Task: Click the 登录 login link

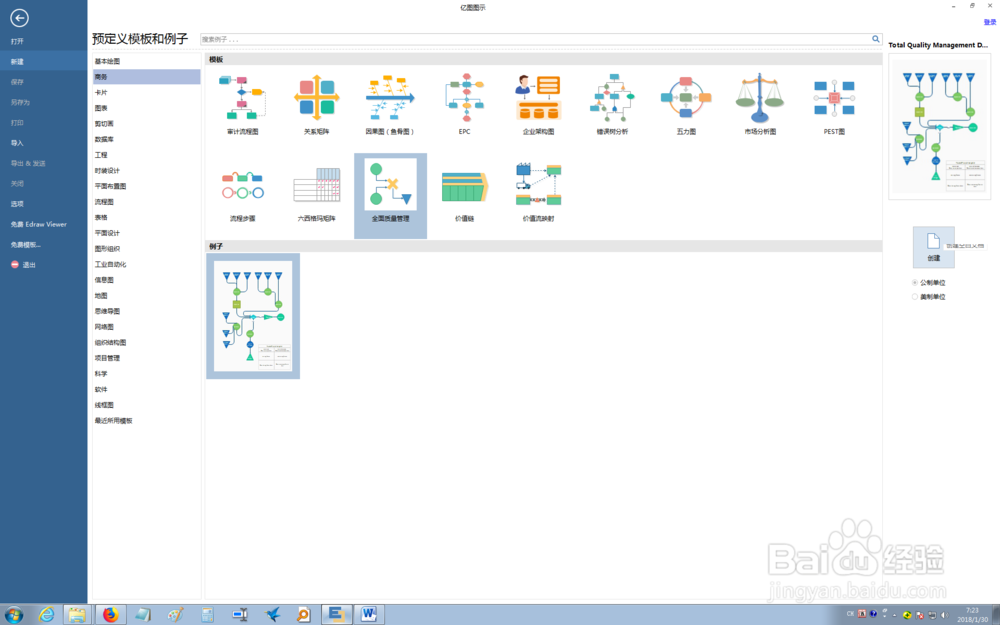Action: [989, 22]
